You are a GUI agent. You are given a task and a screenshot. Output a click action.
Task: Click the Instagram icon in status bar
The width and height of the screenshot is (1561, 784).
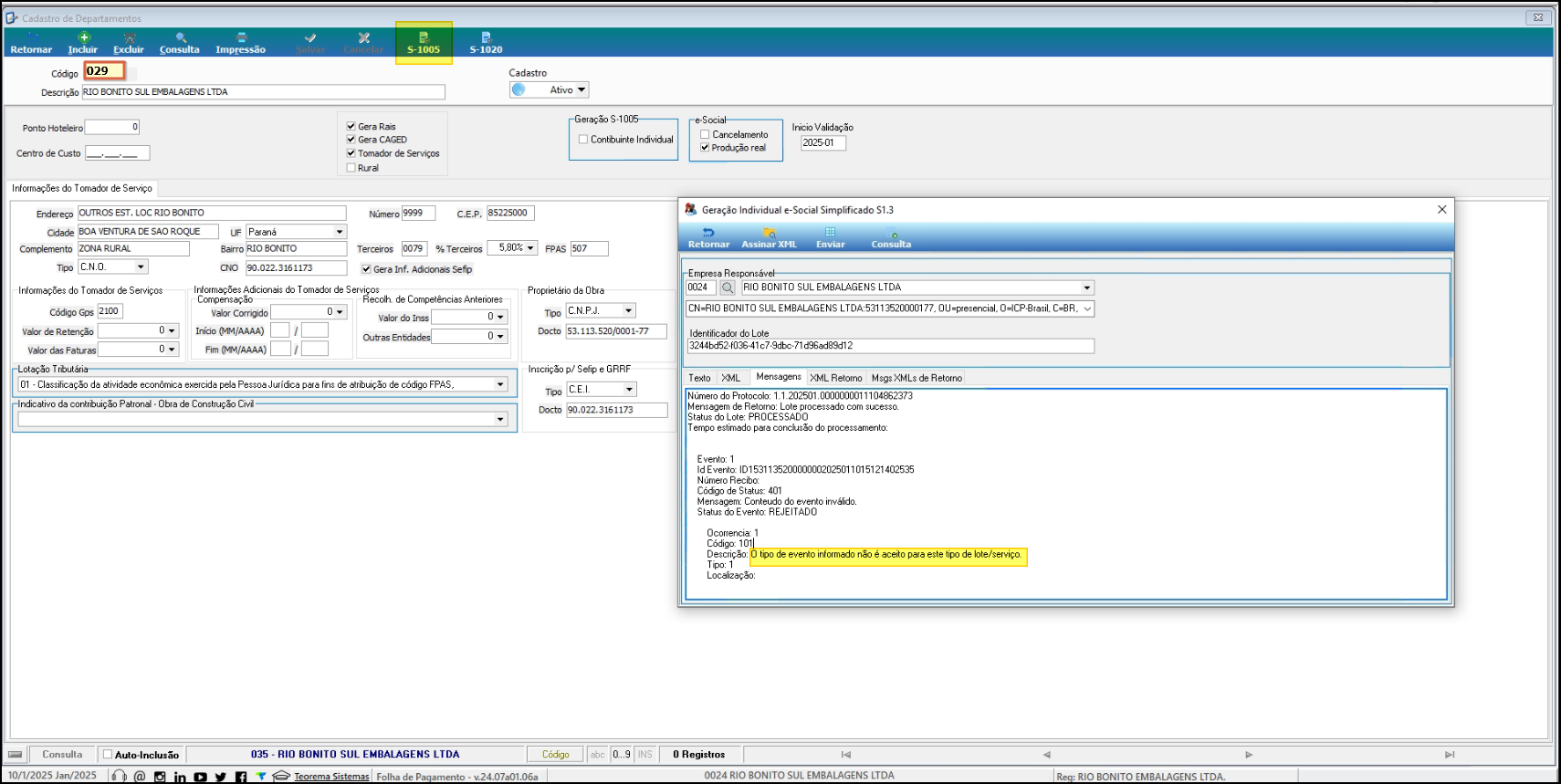160,777
